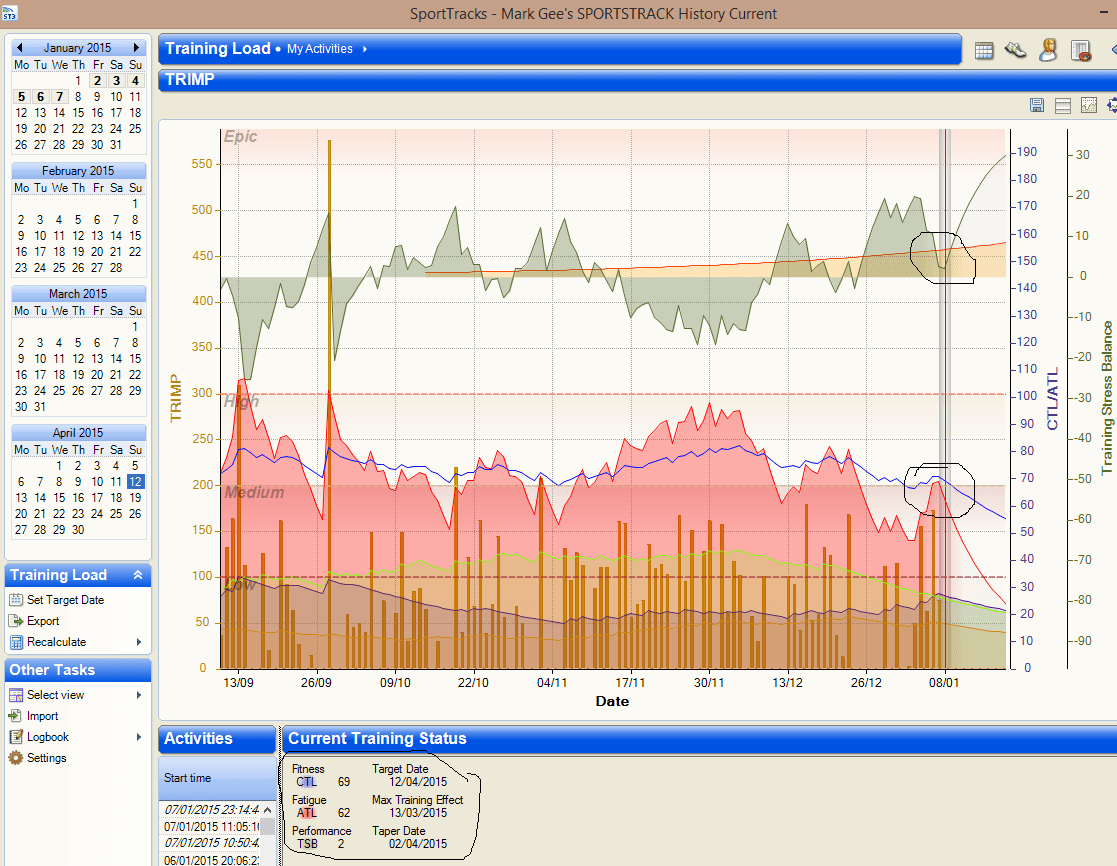The width and height of the screenshot is (1117, 866).
Task: Save the chart using floppy disk icon
Action: (x=1037, y=105)
